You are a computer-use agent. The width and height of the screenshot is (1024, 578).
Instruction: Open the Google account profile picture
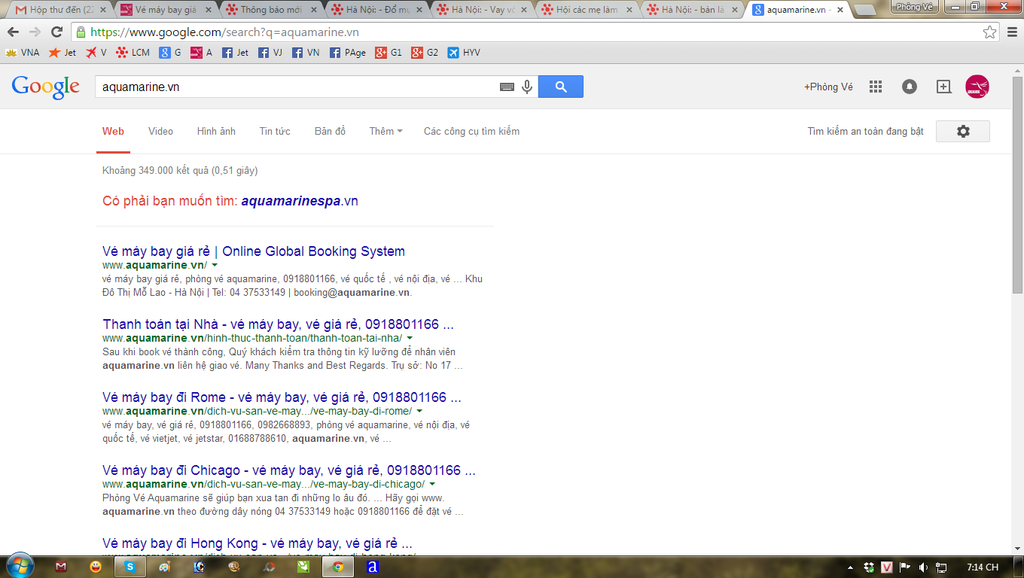977,87
